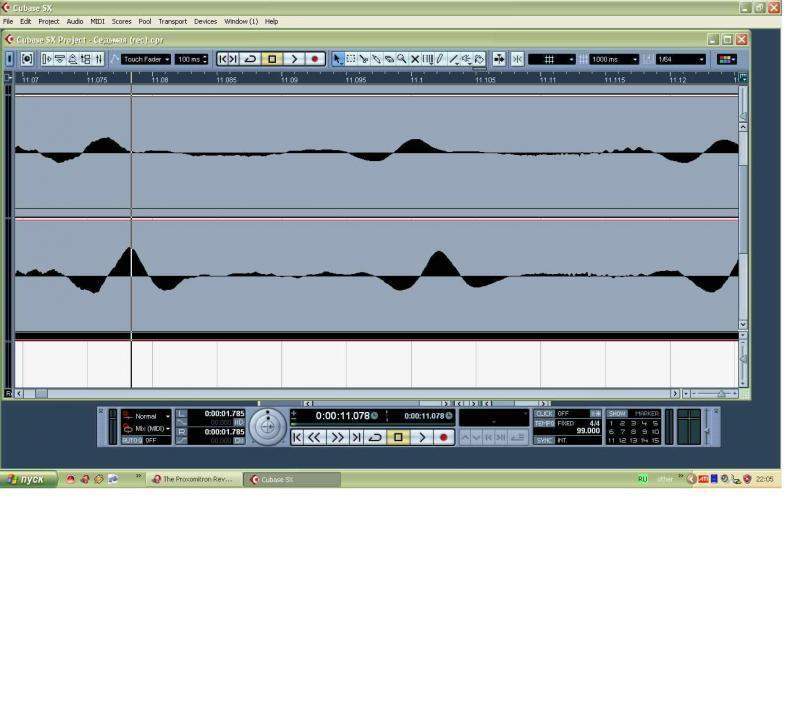Select the Split scissors tool
The width and height of the screenshot is (800, 725).
[x=364, y=59]
